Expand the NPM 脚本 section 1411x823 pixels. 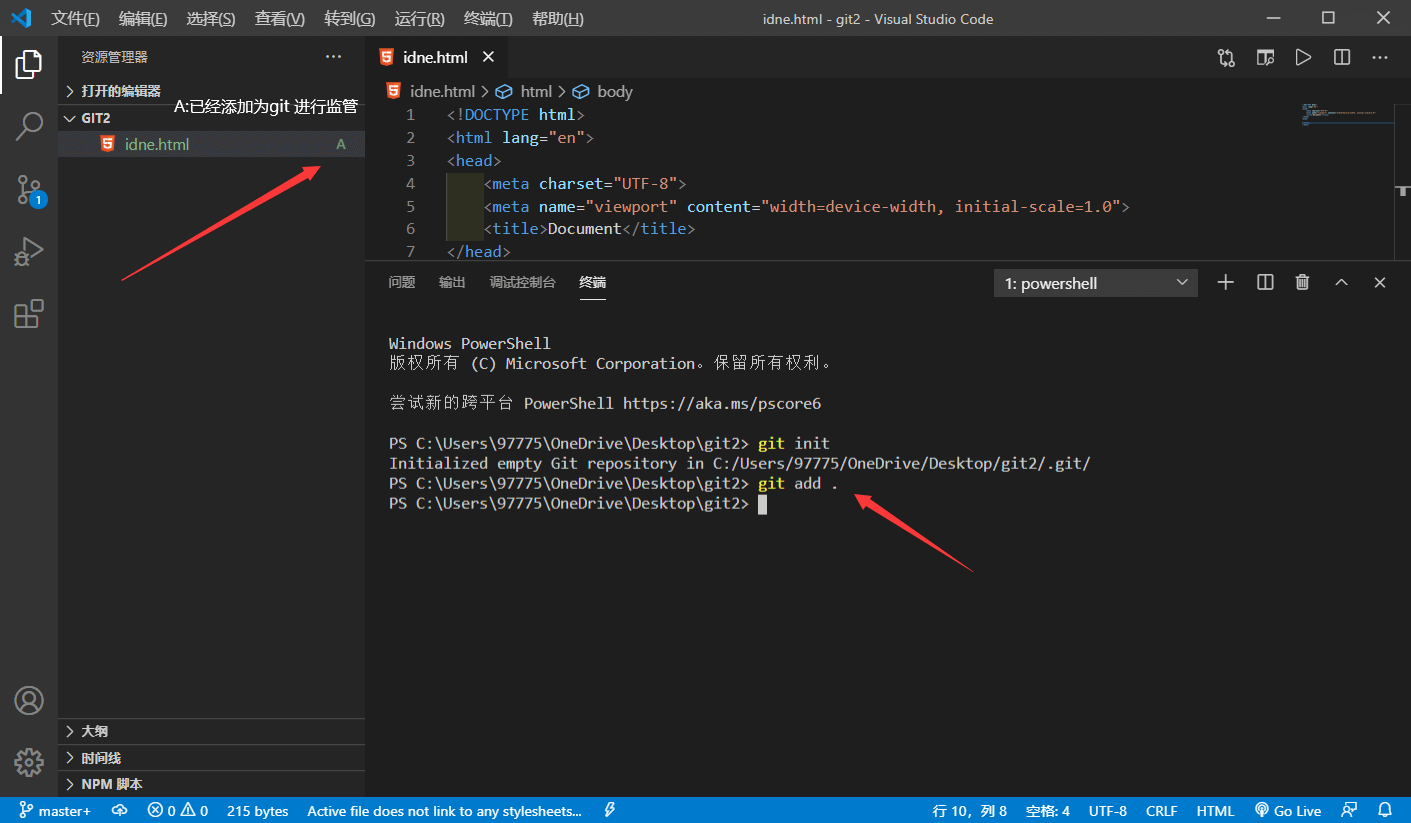[x=212, y=784]
